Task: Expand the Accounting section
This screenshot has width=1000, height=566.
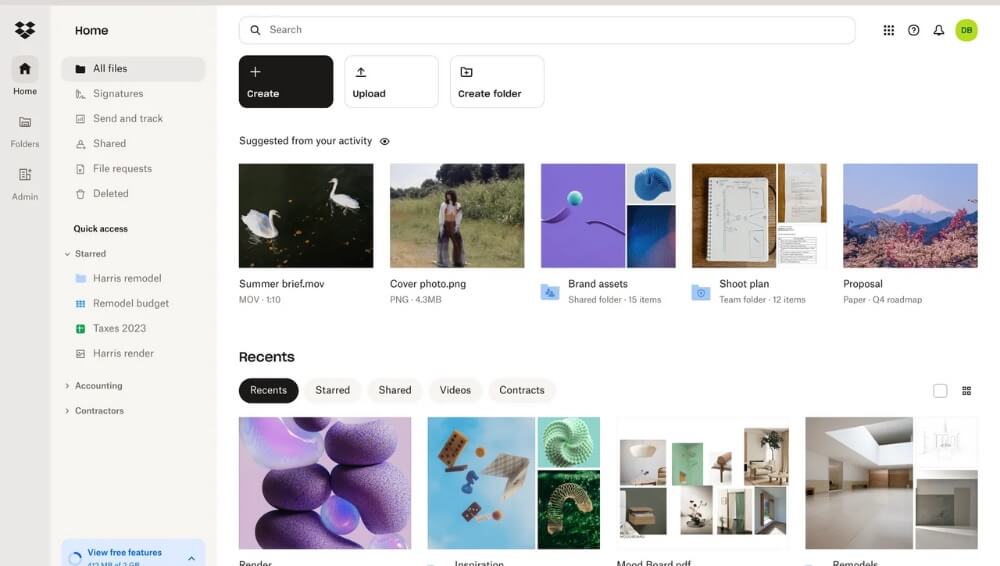Action: click(x=67, y=385)
